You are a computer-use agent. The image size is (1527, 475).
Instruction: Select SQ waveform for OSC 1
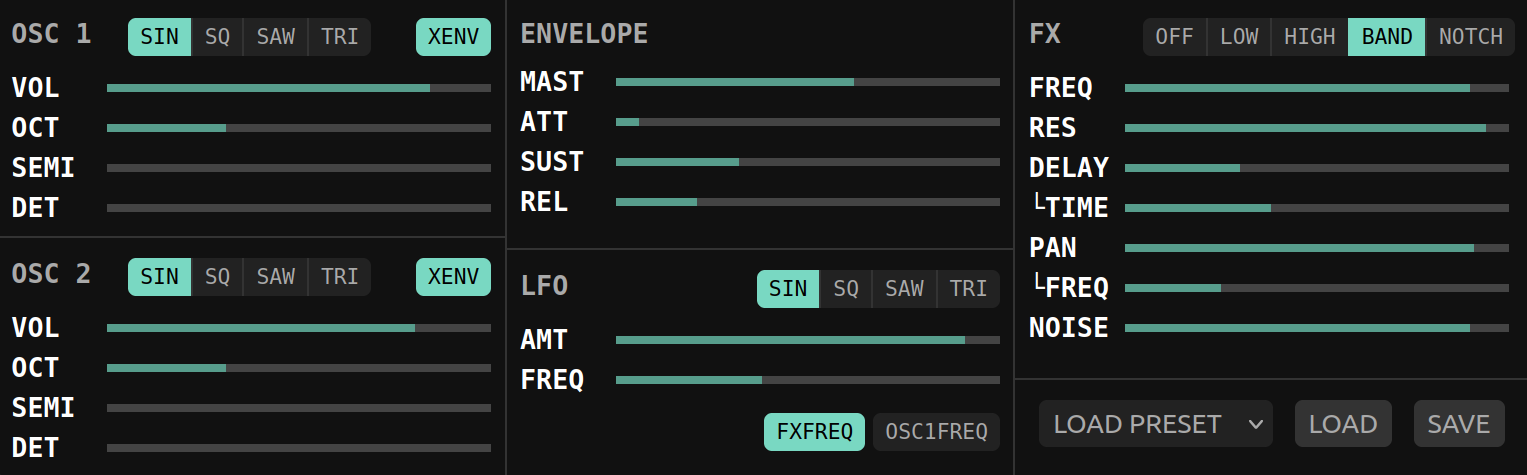point(217,37)
